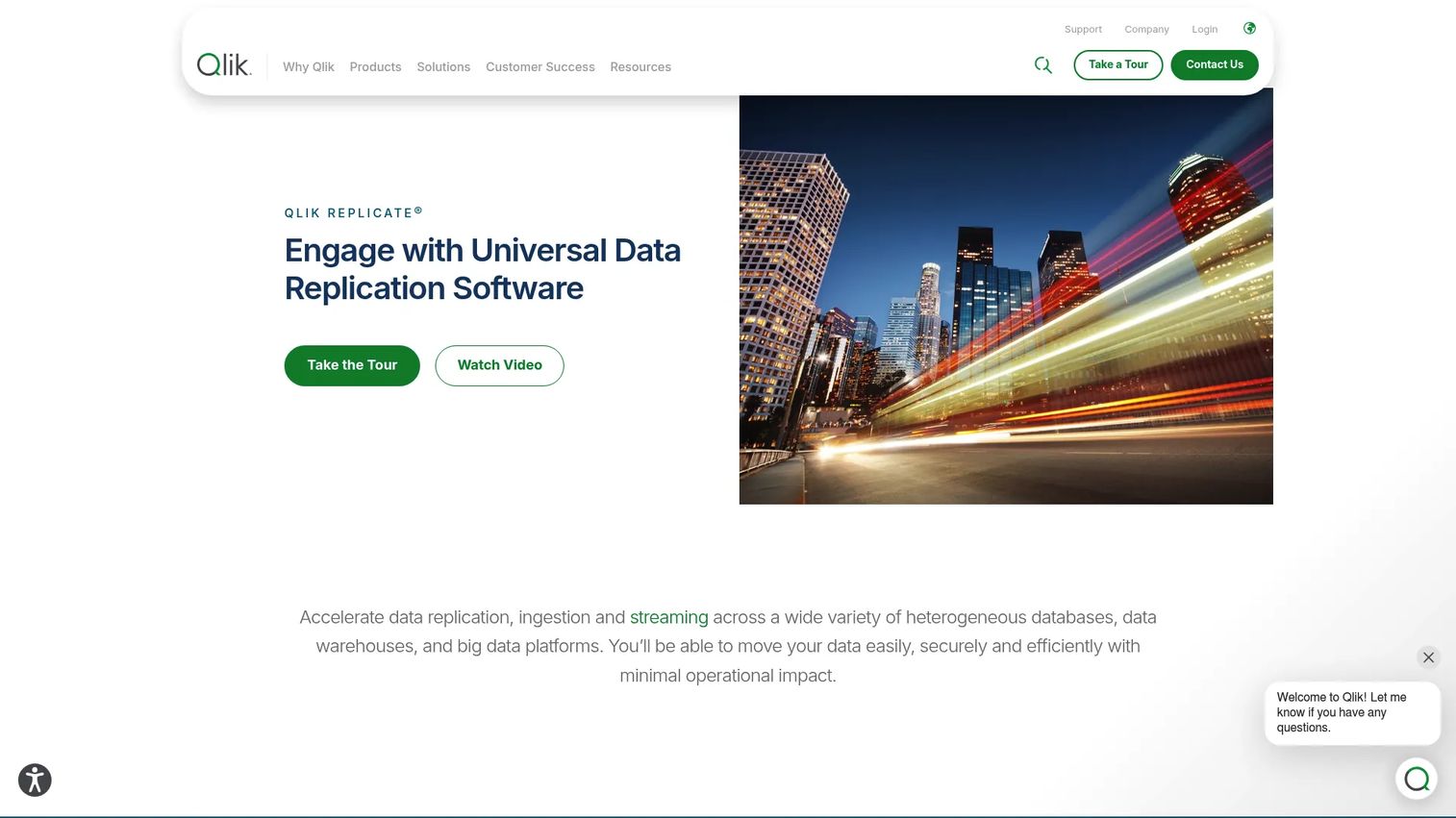Launch the Qlik chat assistant bubble
Screen dimensions: 1456x818
pyautogui.click(x=1417, y=779)
